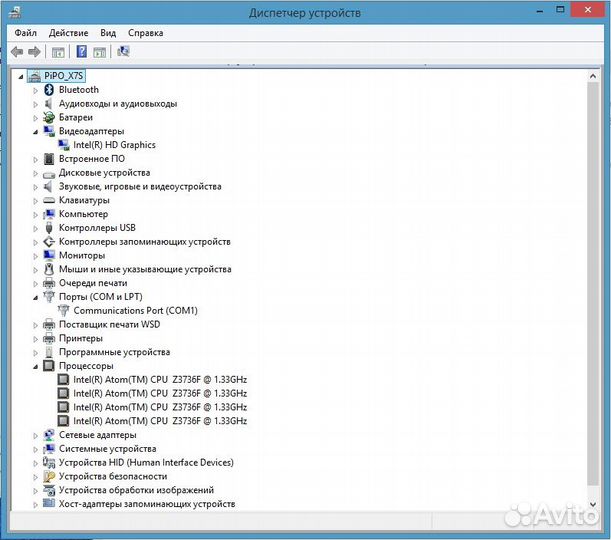Viewport: 611px width, 540px height.
Task: Click the Bluetooth category icon
Action: 49,90
